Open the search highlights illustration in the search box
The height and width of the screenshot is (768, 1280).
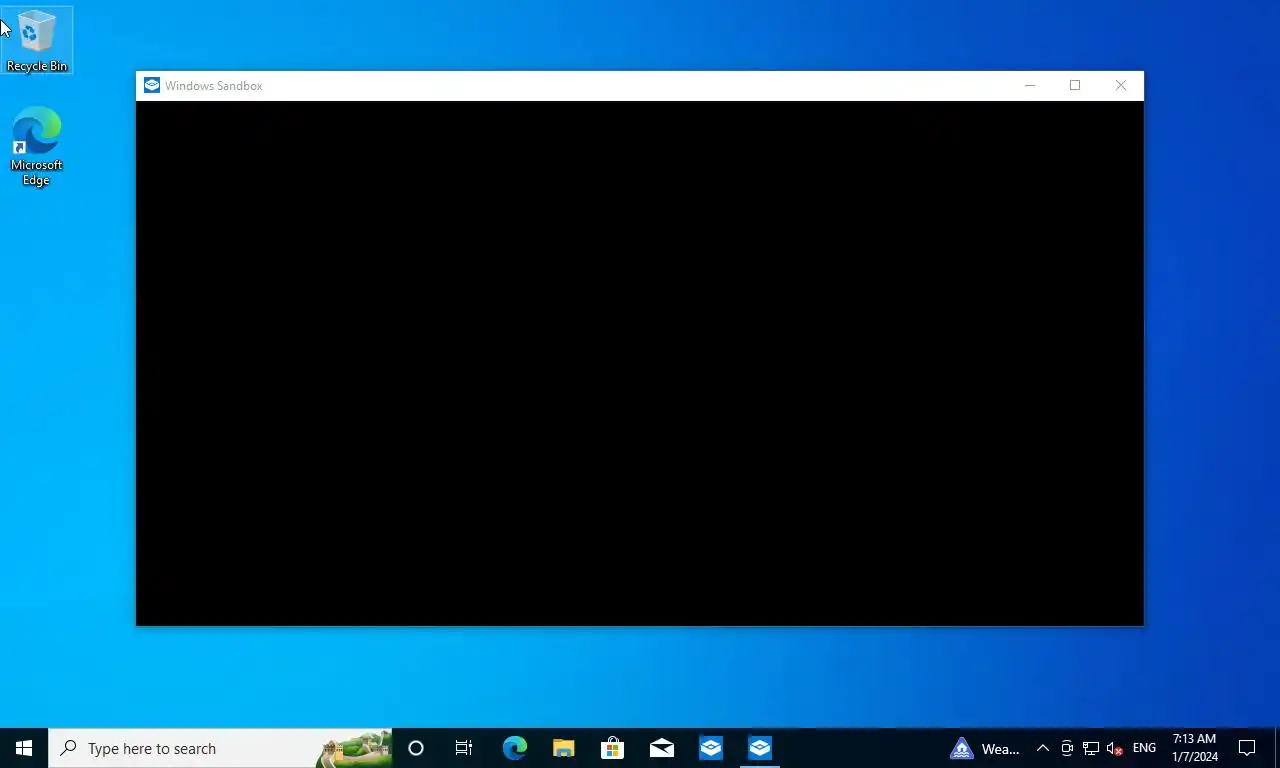[x=354, y=749]
